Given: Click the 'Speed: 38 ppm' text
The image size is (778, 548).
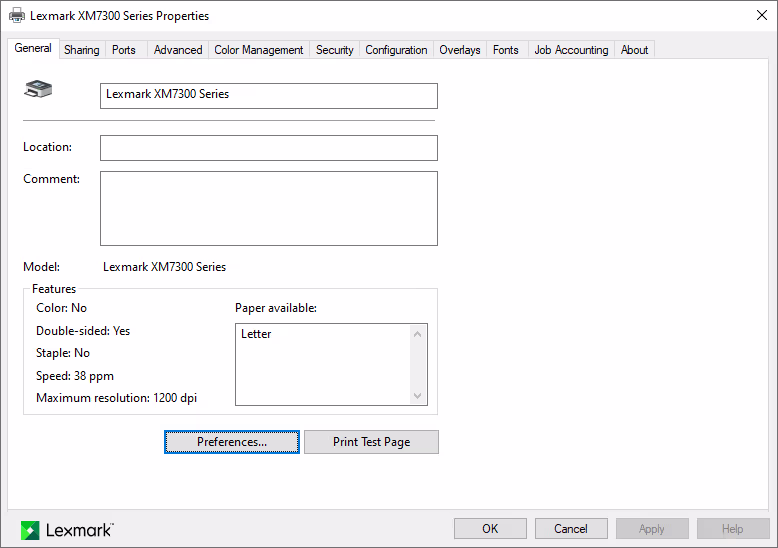Looking at the screenshot, I should coord(75,376).
